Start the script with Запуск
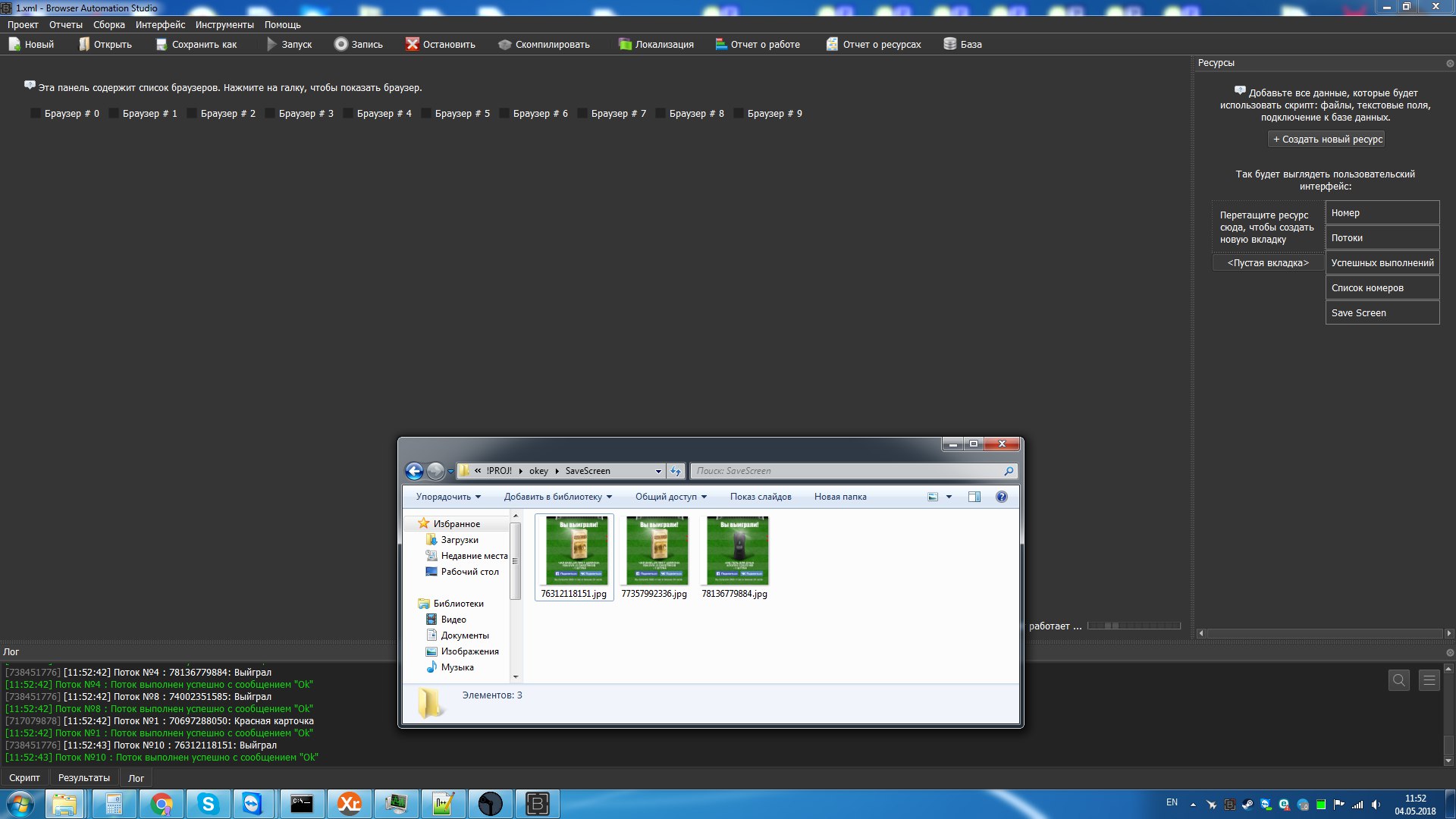This screenshot has height=819, width=1456. (x=289, y=44)
